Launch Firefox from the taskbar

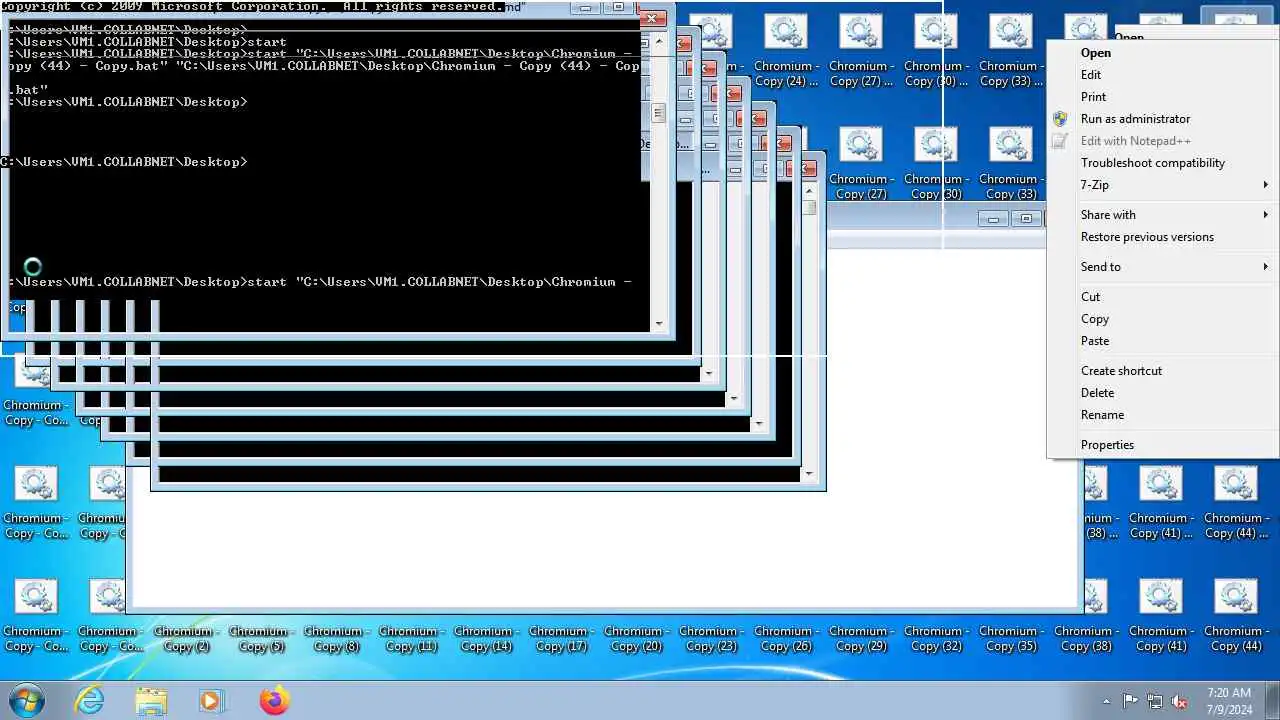coord(274,700)
